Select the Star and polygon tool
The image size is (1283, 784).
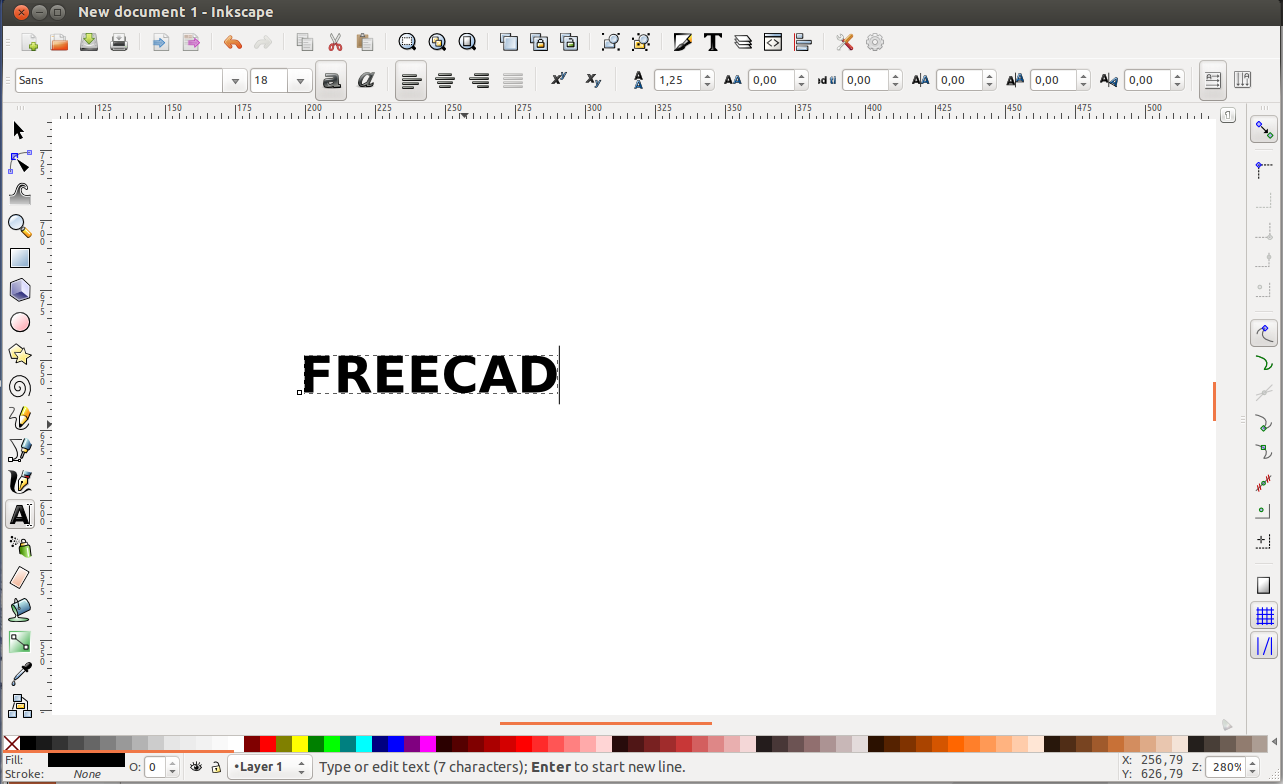(x=19, y=354)
